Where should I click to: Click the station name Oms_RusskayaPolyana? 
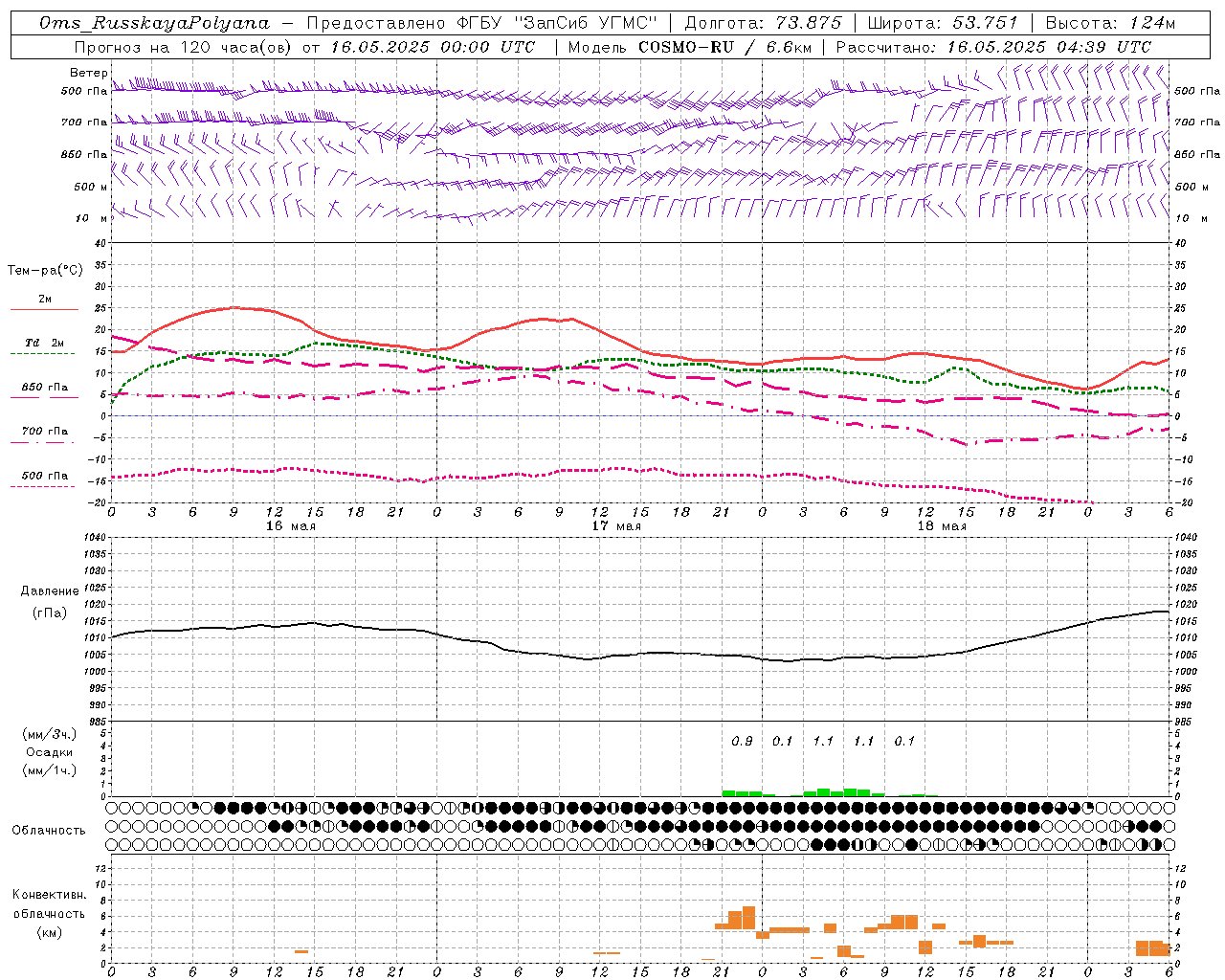click(x=155, y=23)
